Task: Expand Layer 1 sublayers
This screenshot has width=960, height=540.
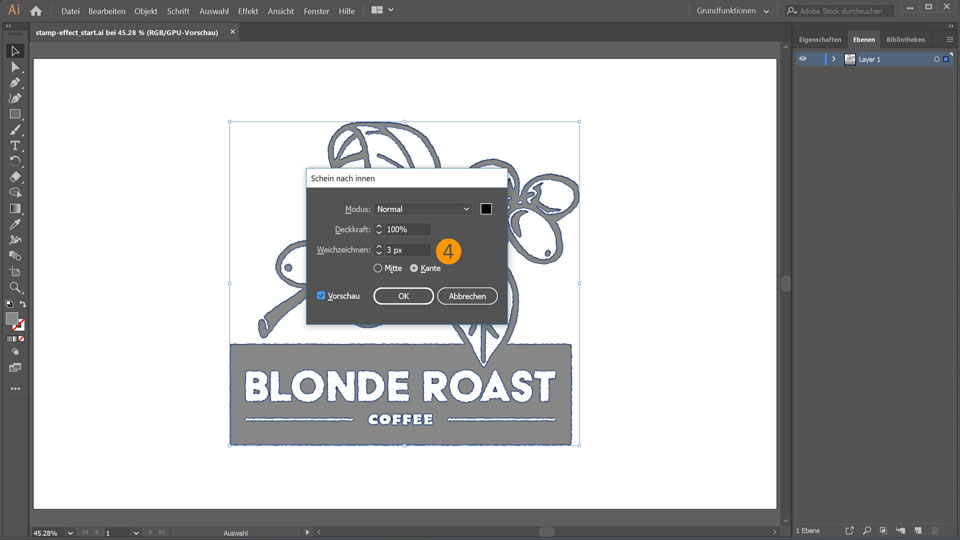Action: (834, 59)
